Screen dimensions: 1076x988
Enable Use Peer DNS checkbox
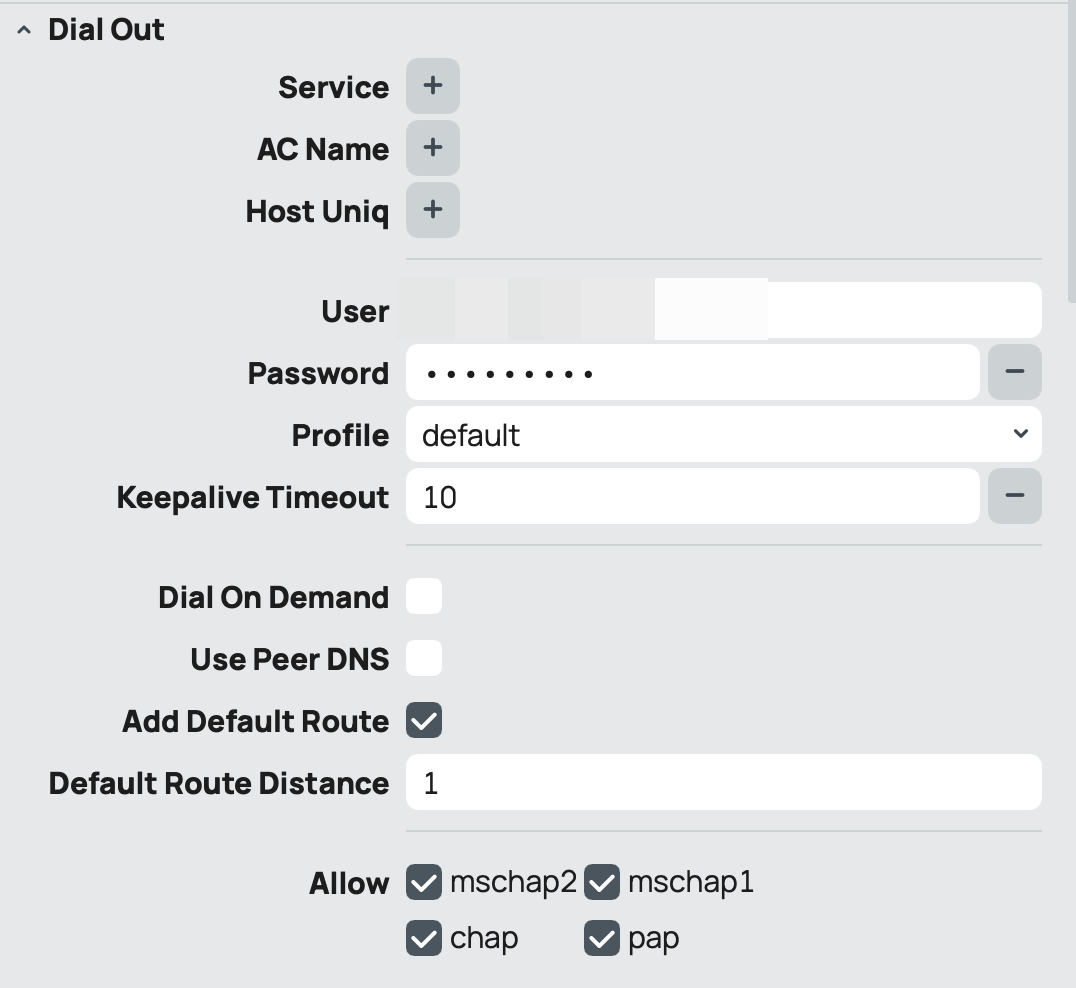point(424,659)
